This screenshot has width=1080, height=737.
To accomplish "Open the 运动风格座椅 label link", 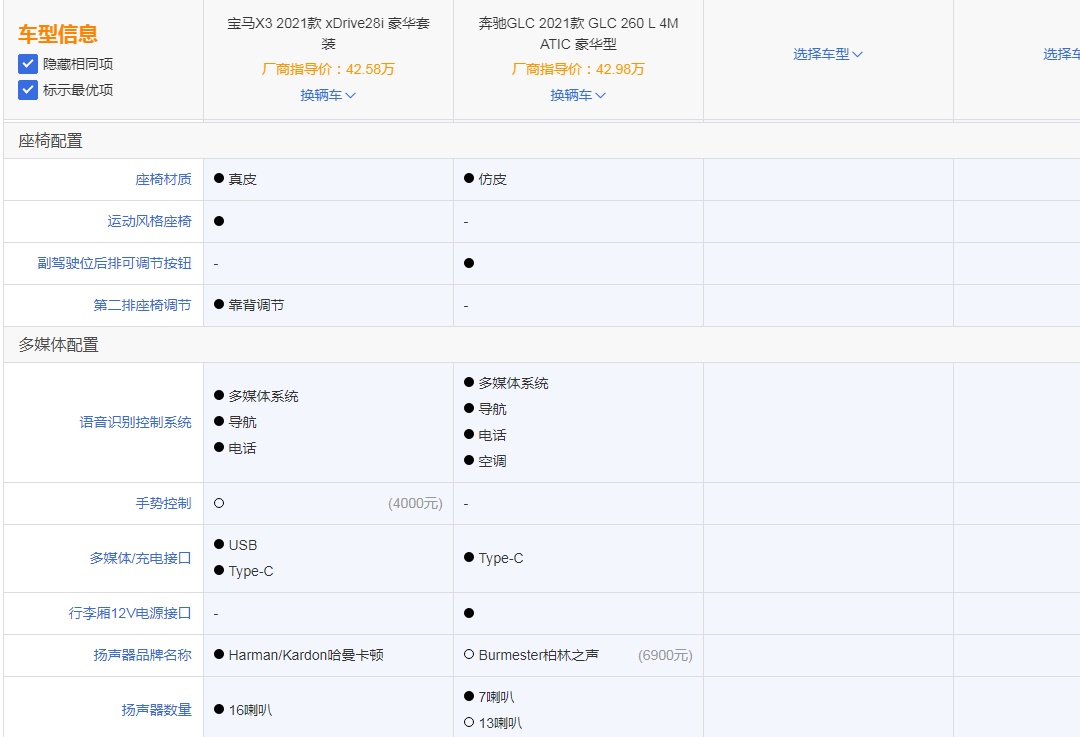I will (x=149, y=221).
